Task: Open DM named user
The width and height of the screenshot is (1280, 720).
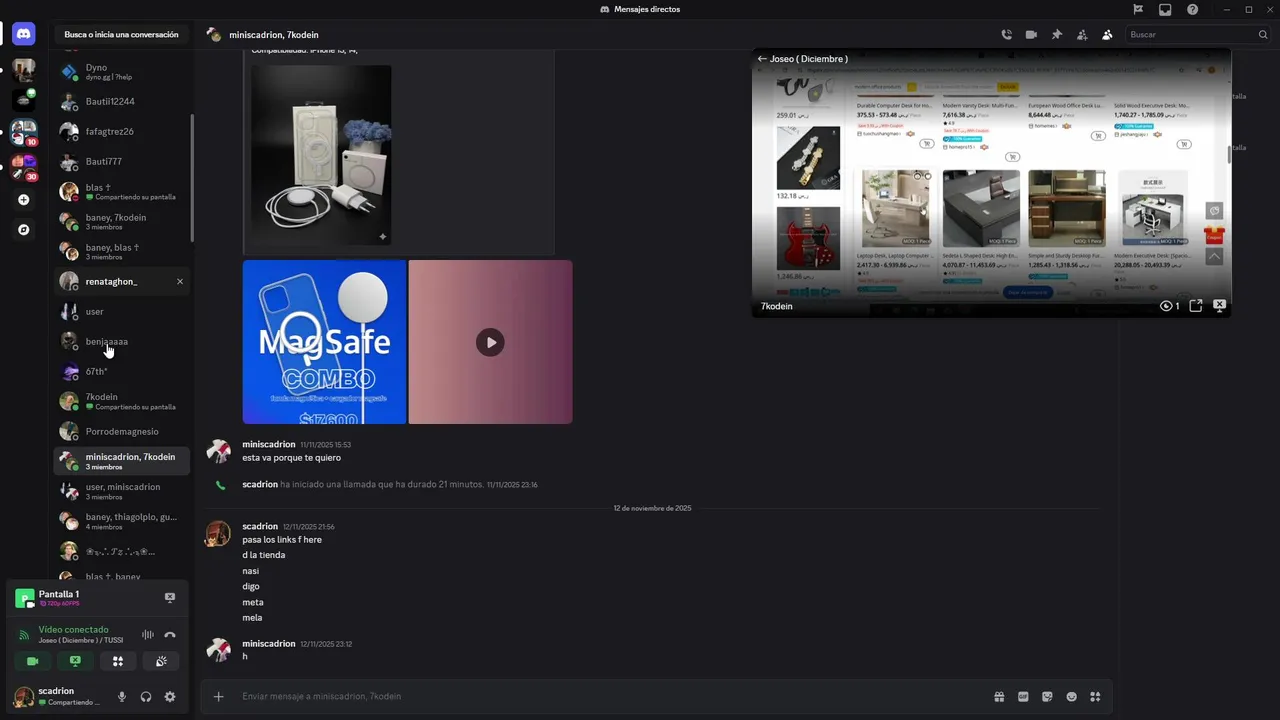Action: 121,311
